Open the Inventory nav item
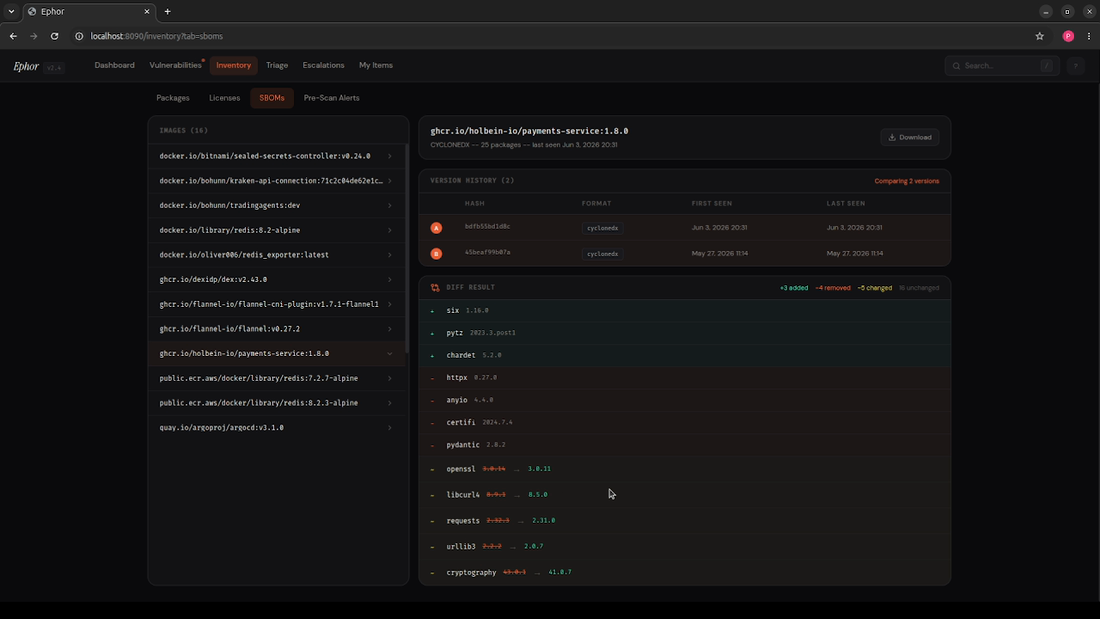The height and width of the screenshot is (619, 1100). 234,65
